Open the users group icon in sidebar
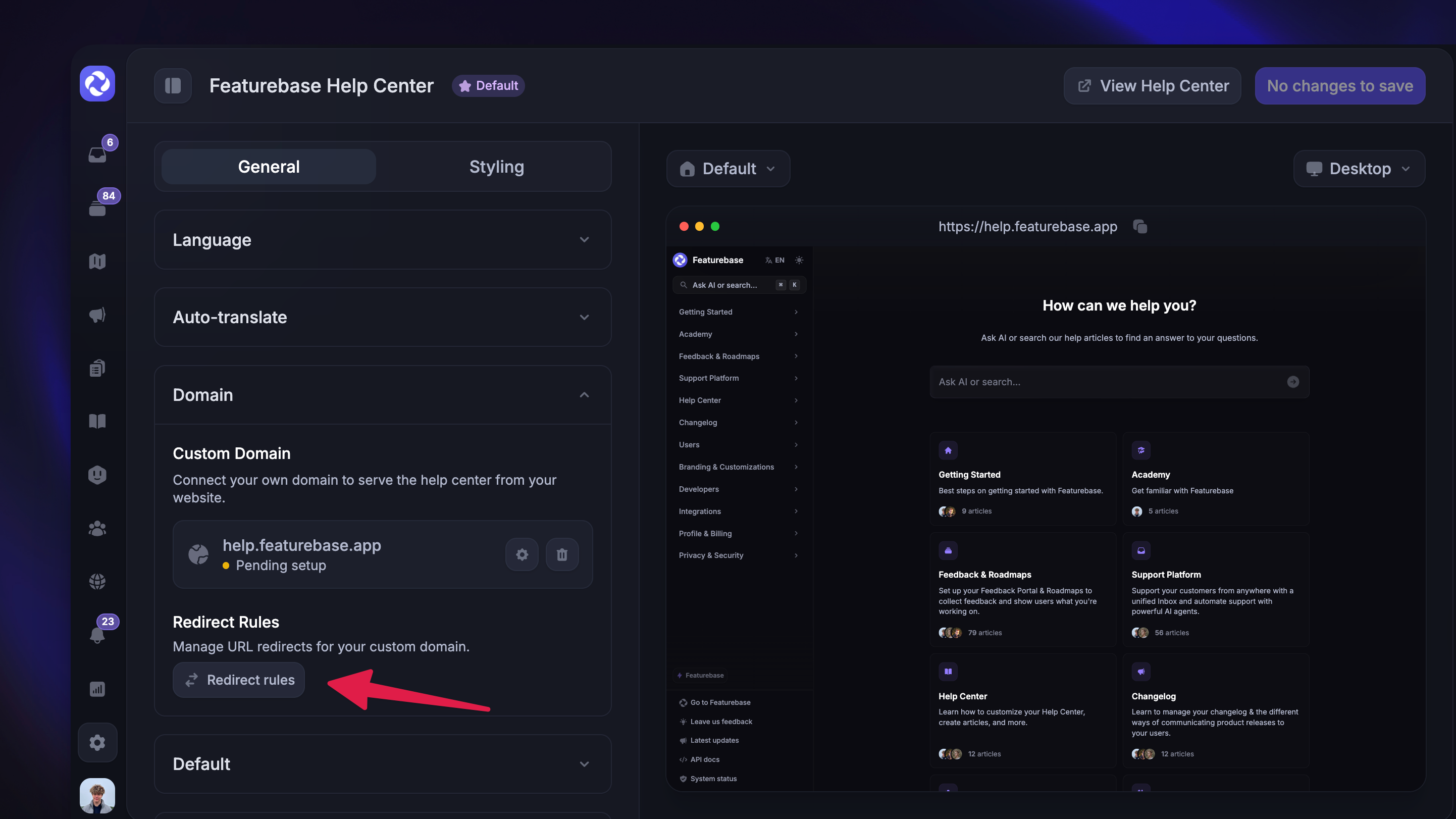Screen dimensions: 1456x819 click(97, 528)
